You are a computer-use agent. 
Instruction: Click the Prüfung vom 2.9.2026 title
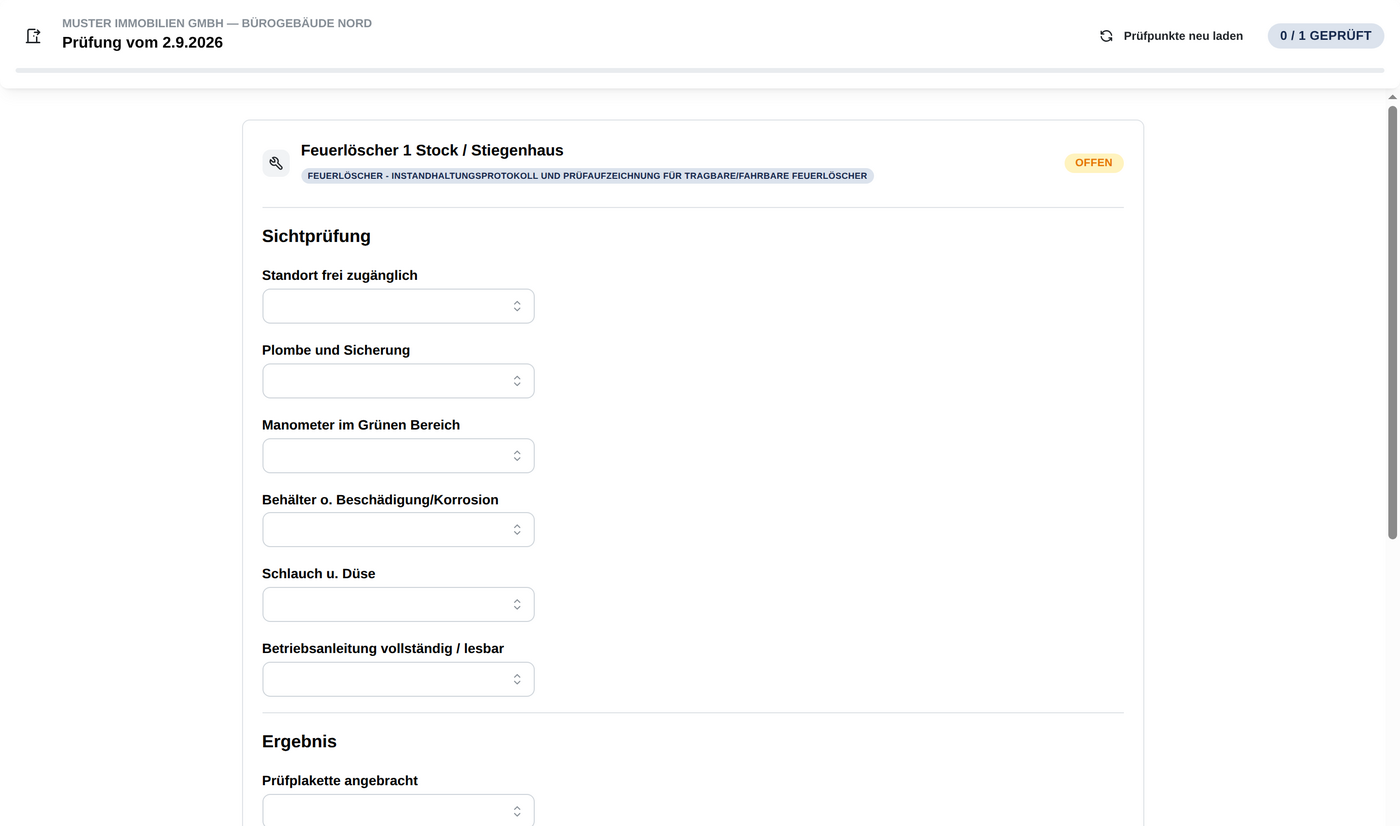[142, 42]
